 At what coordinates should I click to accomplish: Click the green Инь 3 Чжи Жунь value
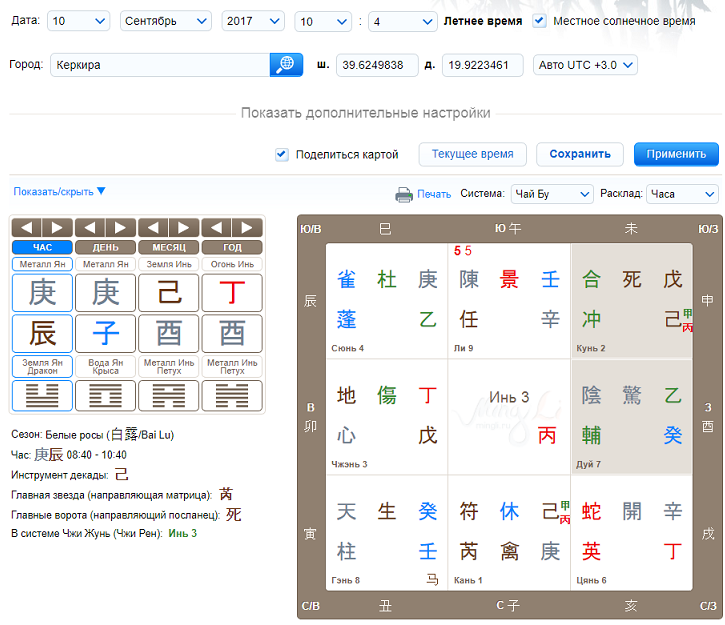pyautogui.click(x=183, y=533)
